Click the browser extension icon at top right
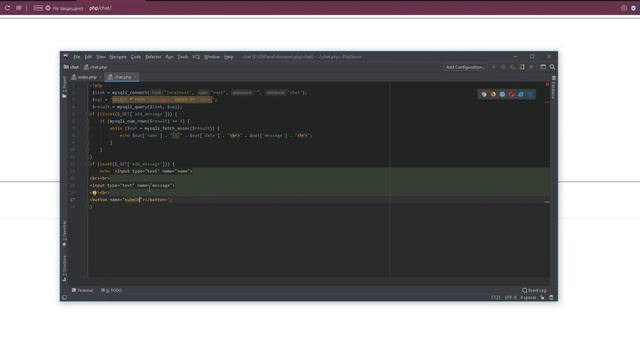 click(633, 8)
